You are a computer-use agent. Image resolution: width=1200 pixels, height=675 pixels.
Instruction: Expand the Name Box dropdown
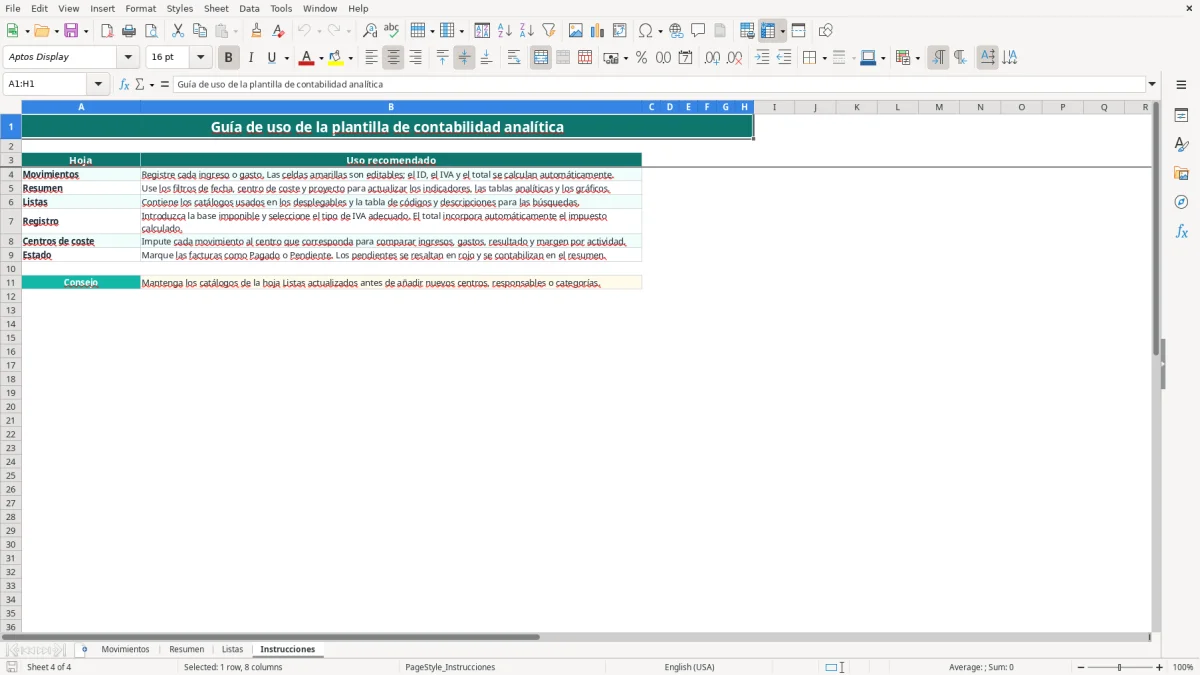coord(98,85)
